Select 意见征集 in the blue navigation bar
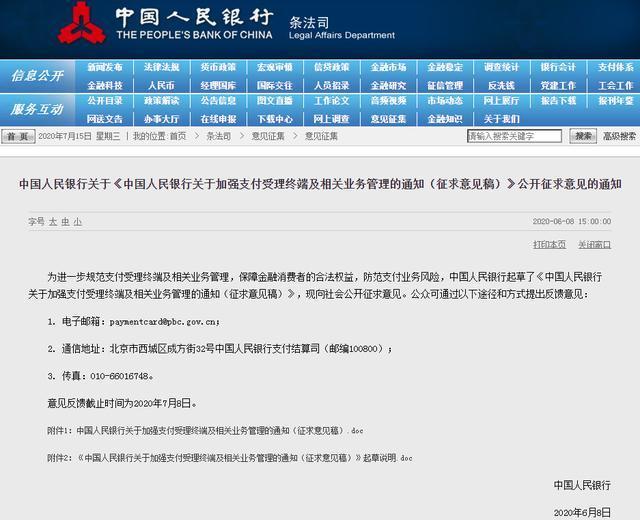 (x=388, y=119)
